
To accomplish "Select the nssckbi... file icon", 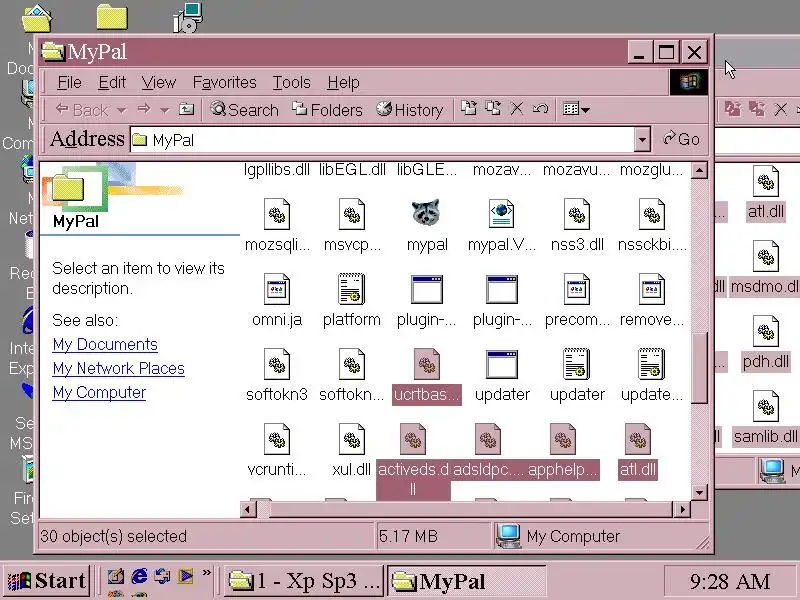I will (x=652, y=214).
